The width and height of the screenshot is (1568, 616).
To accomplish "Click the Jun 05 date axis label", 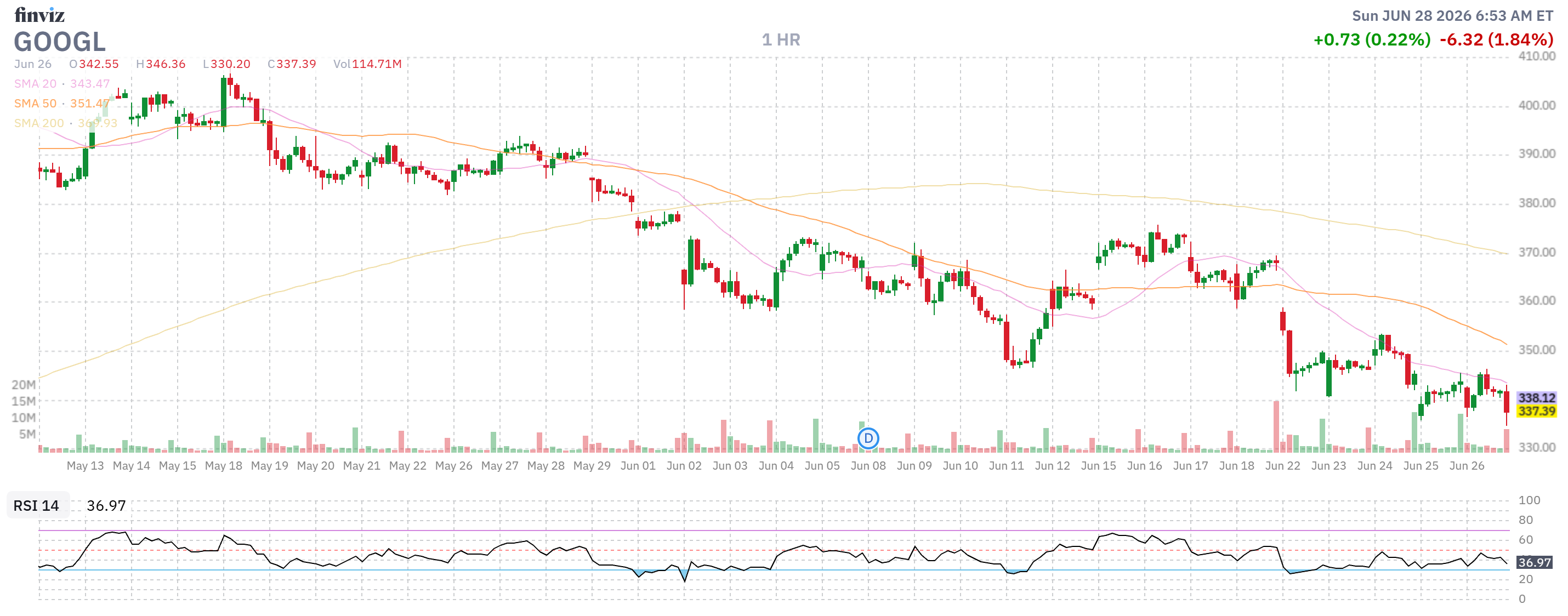I will [x=822, y=466].
